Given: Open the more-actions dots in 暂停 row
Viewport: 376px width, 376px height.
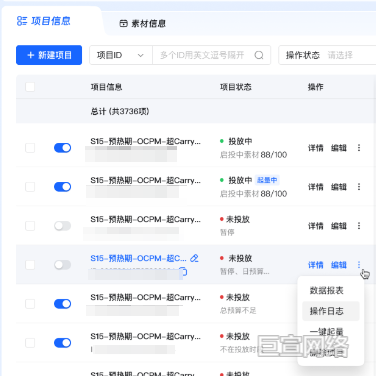Looking at the screenshot, I should click(x=359, y=226).
